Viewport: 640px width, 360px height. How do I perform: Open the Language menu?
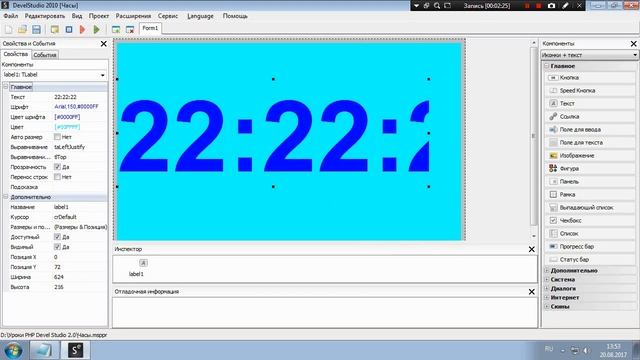tap(200, 16)
